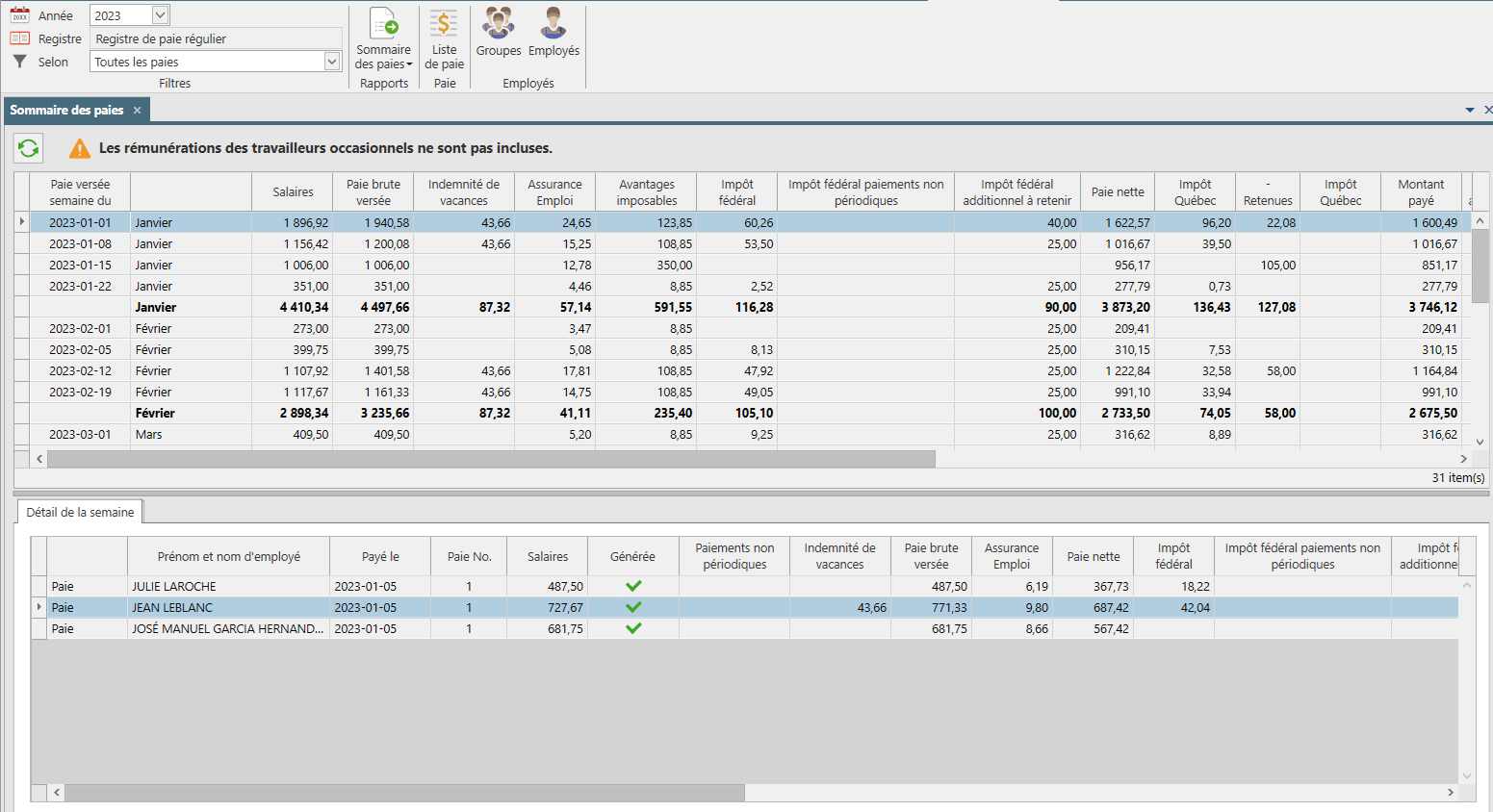The height and width of the screenshot is (812, 1493).
Task: Click scroll-down arrow of summary grid
Action: [x=1480, y=442]
